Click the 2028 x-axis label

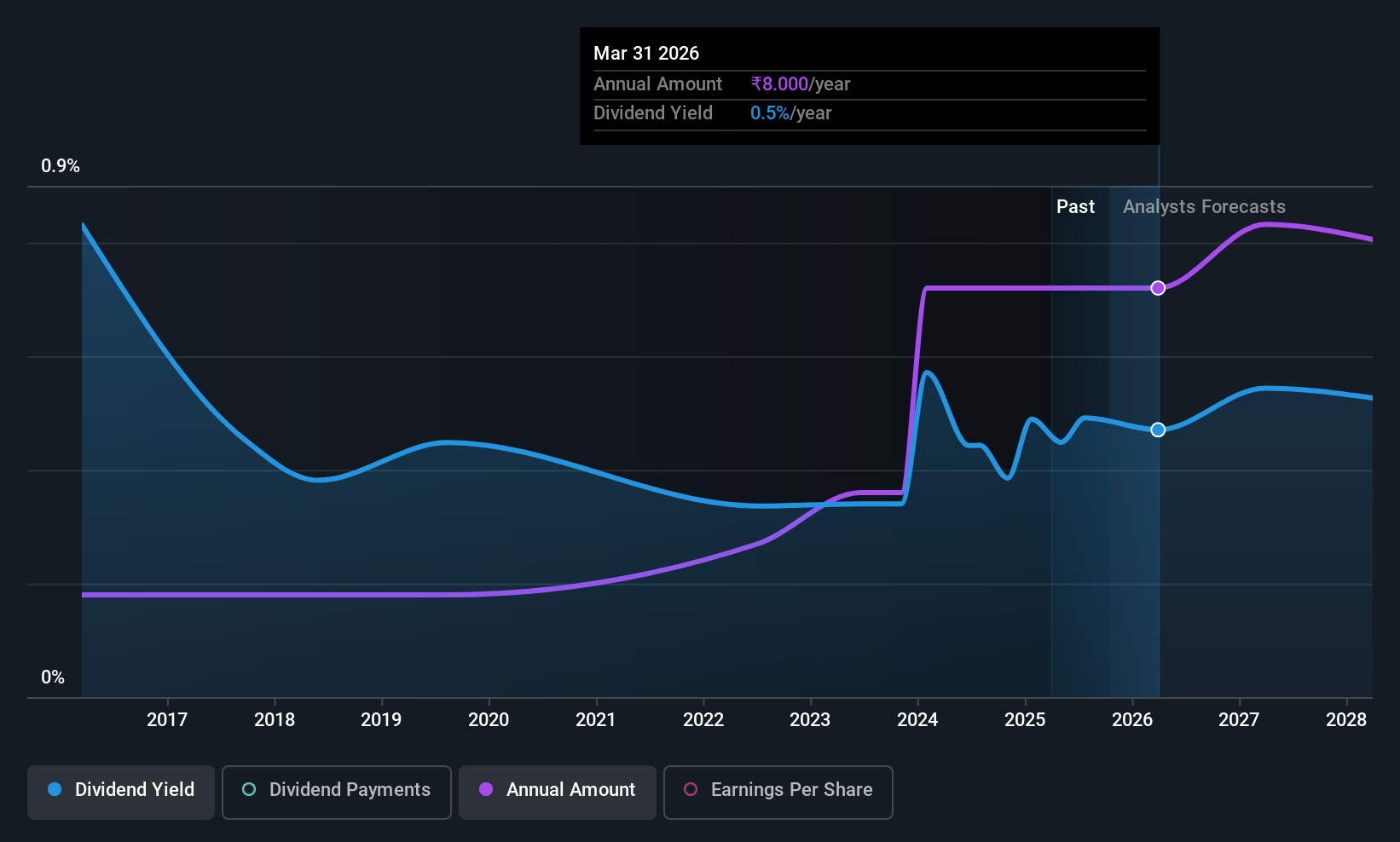click(x=1346, y=720)
